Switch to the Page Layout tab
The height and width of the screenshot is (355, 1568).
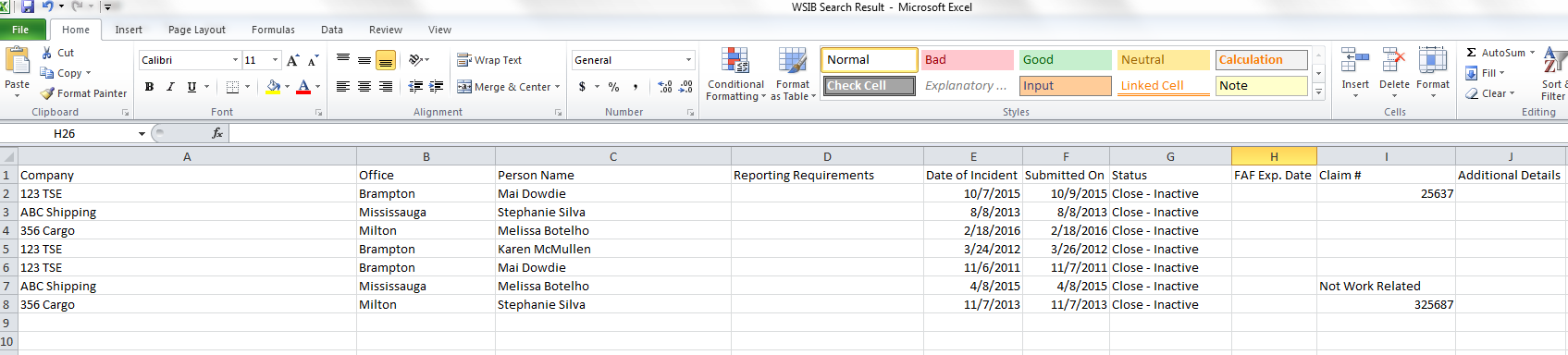pos(197,30)
